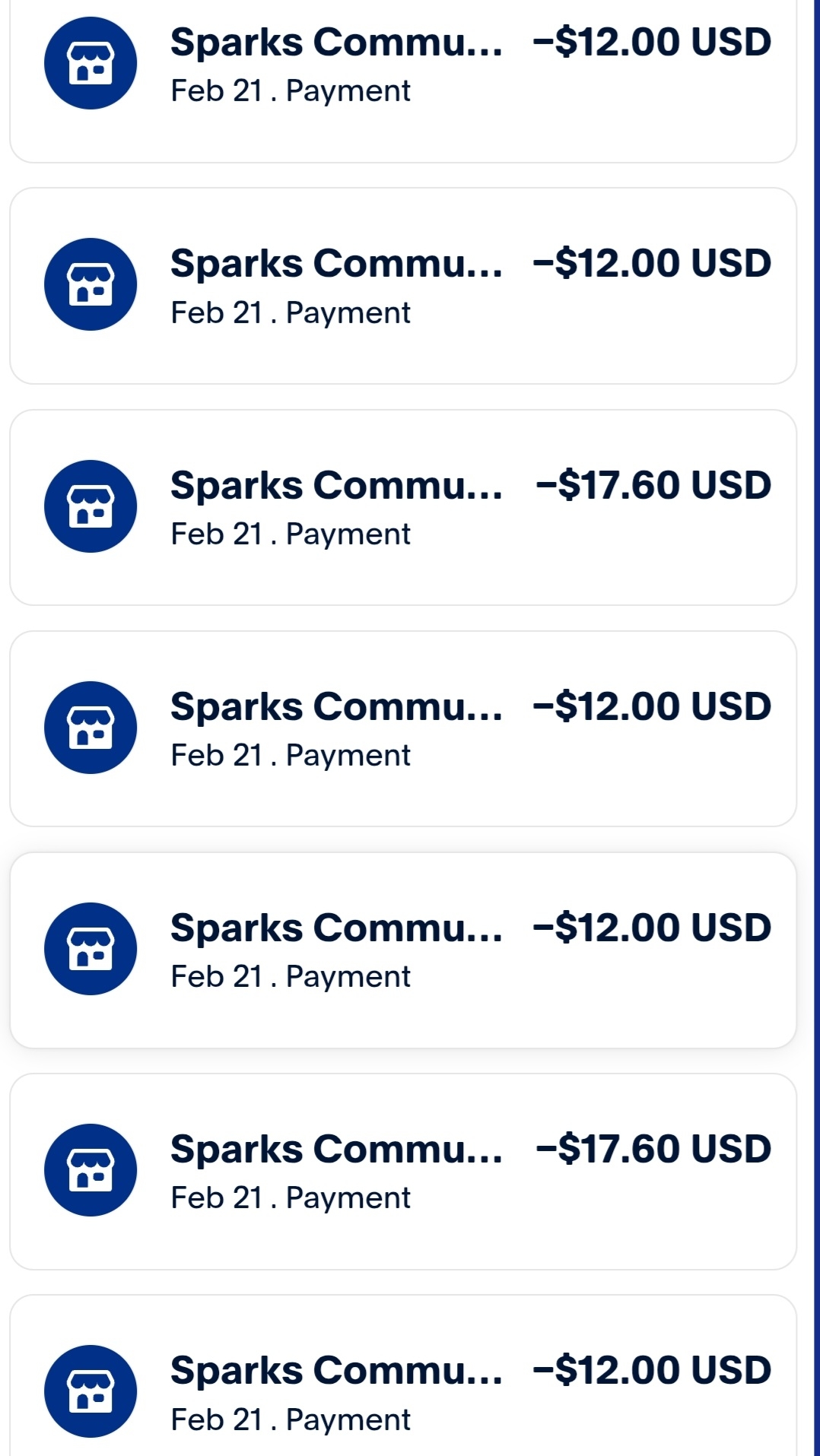
Task: Select the Sparks Commu... title of the second $17.60 payment
Action: pyautogui.click(x=335, y=1150)
